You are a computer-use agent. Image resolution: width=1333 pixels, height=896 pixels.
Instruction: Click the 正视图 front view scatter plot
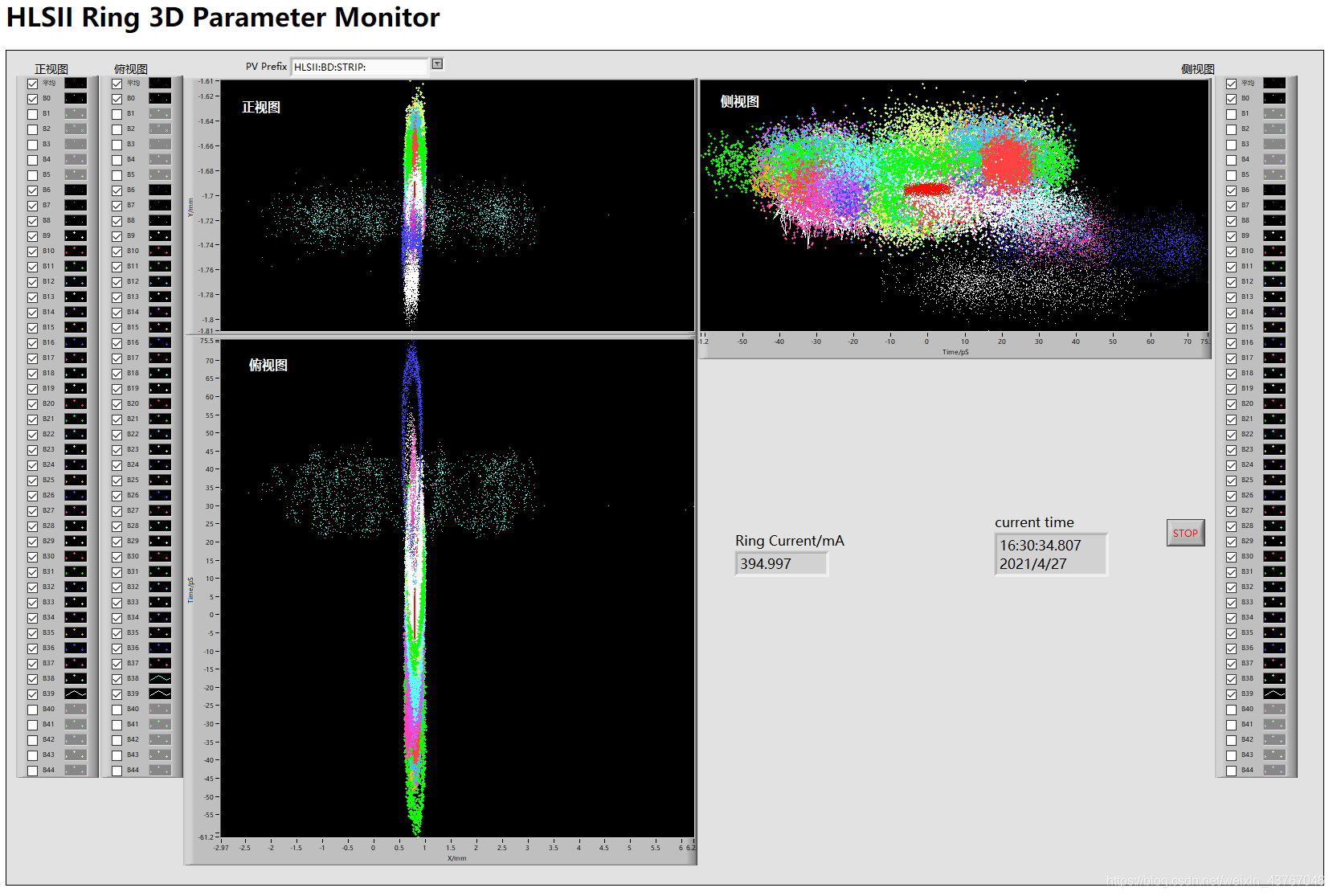457,205
